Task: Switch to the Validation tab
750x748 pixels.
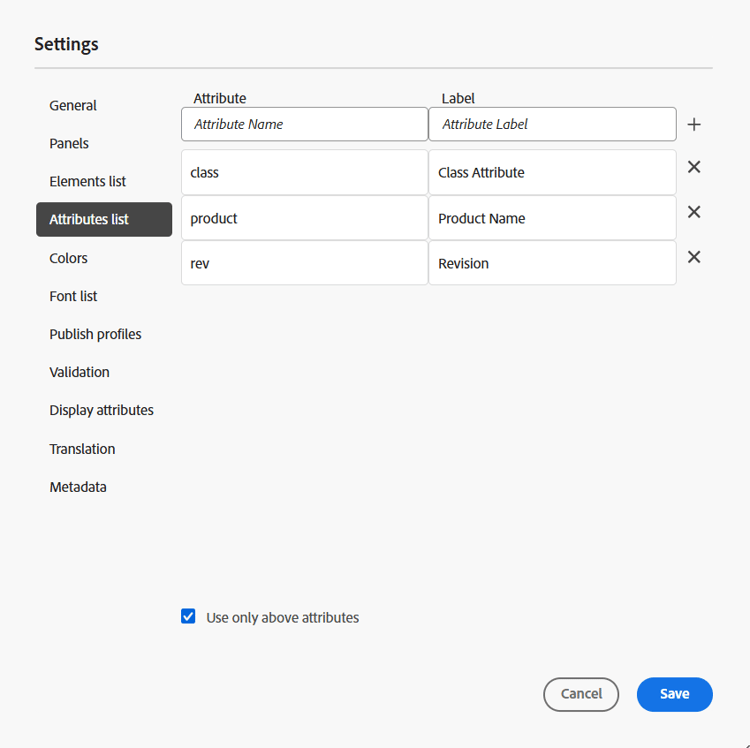Action: 79,372
